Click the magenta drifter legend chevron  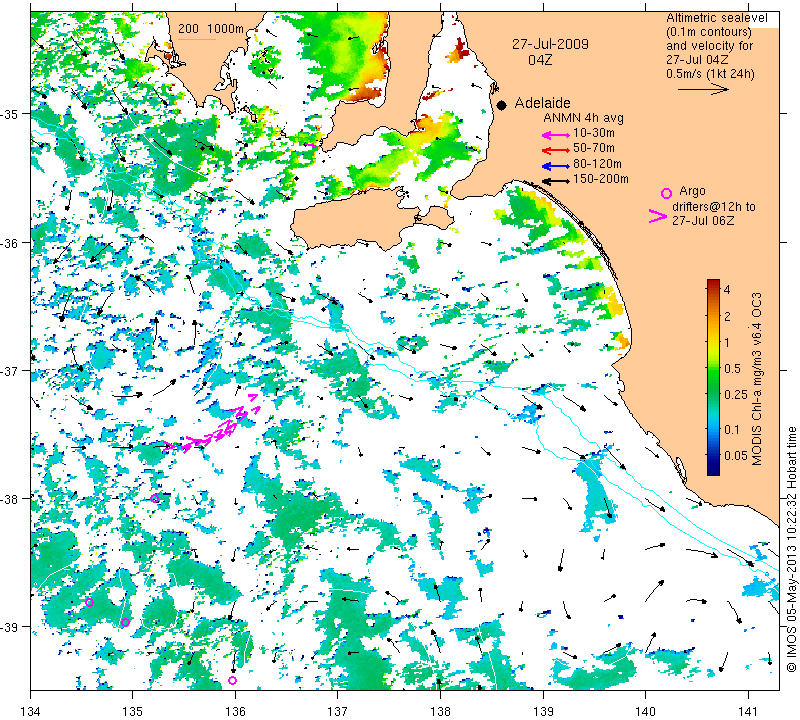click(x=657, y=216)
